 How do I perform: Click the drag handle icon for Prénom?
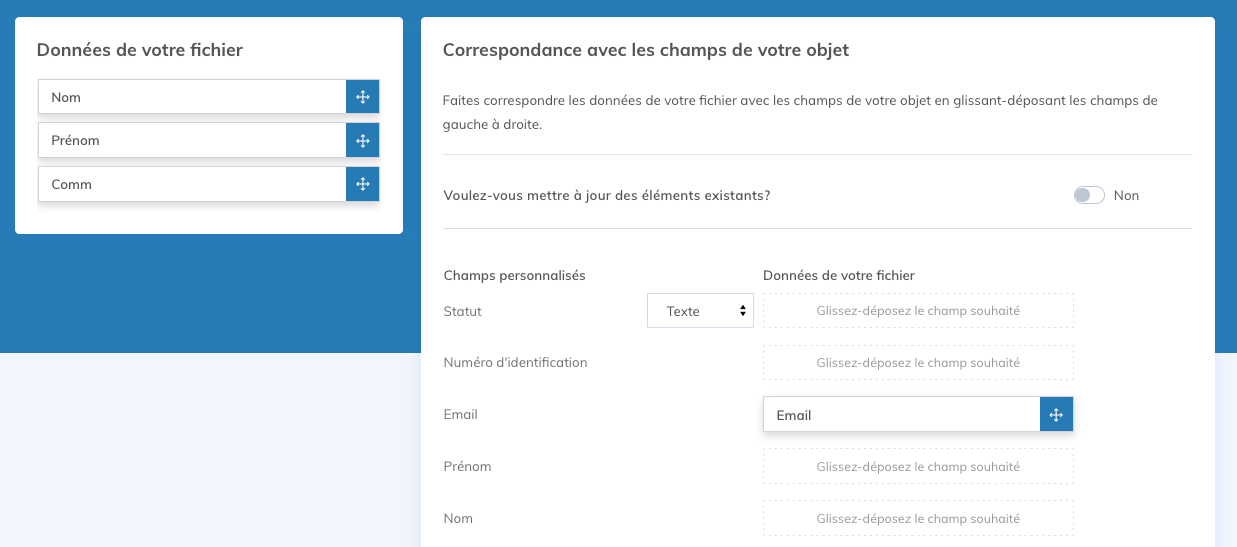[x=362, y=140]
